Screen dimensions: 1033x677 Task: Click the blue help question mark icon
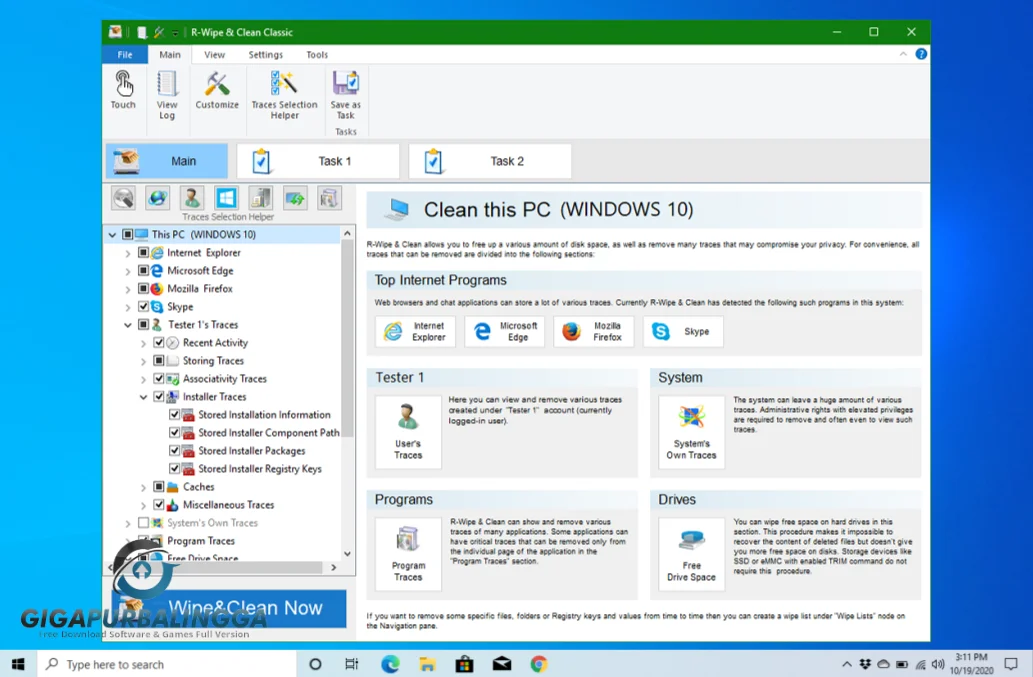[921, 54]
